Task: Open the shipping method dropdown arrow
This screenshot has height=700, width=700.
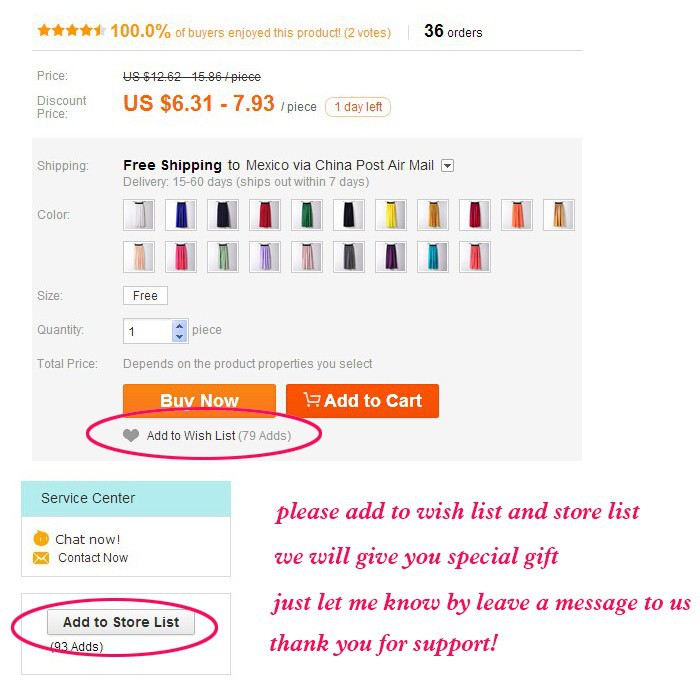Action: point(447,166)
